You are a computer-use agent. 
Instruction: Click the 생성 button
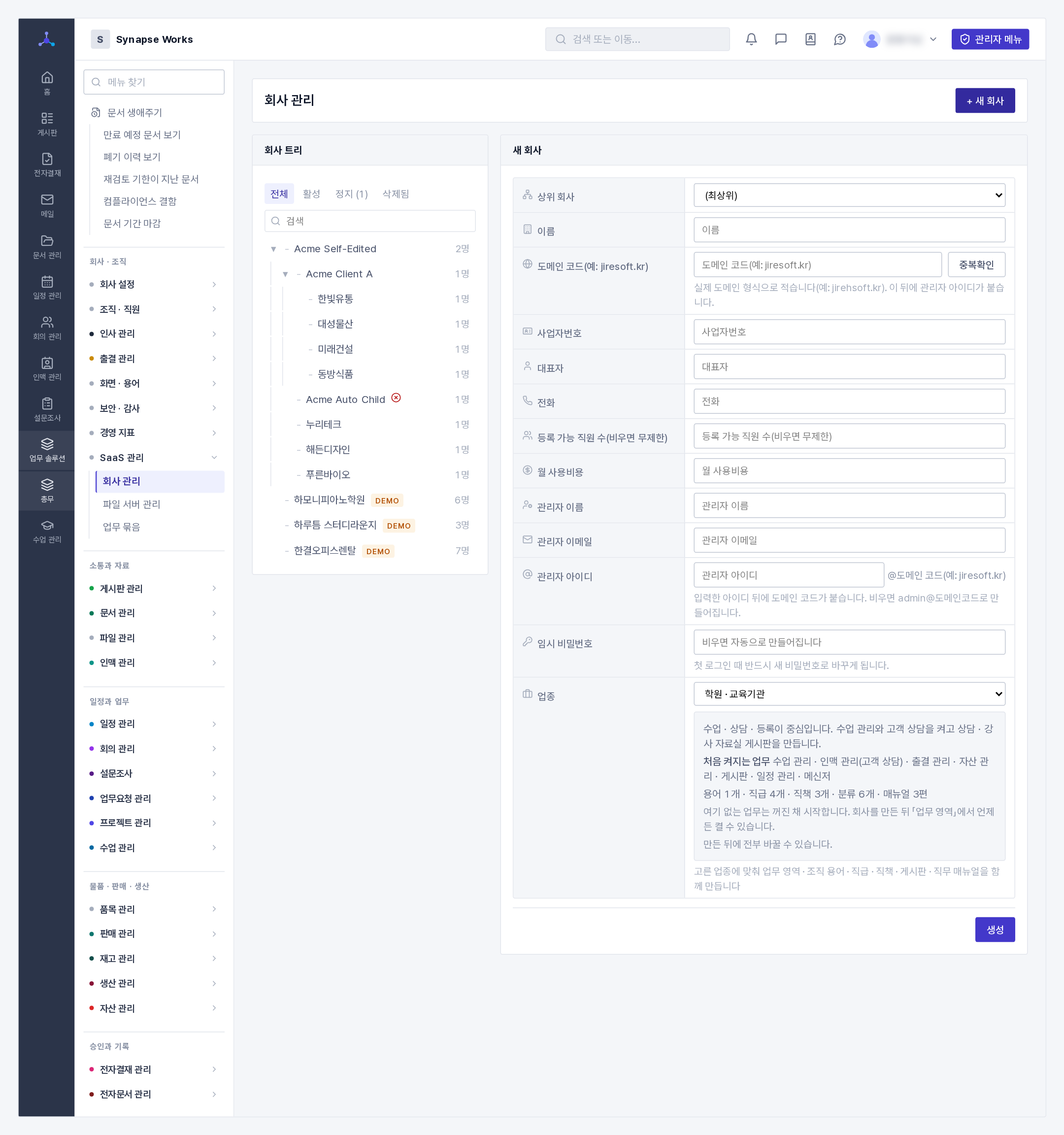(x=995, y=930)
